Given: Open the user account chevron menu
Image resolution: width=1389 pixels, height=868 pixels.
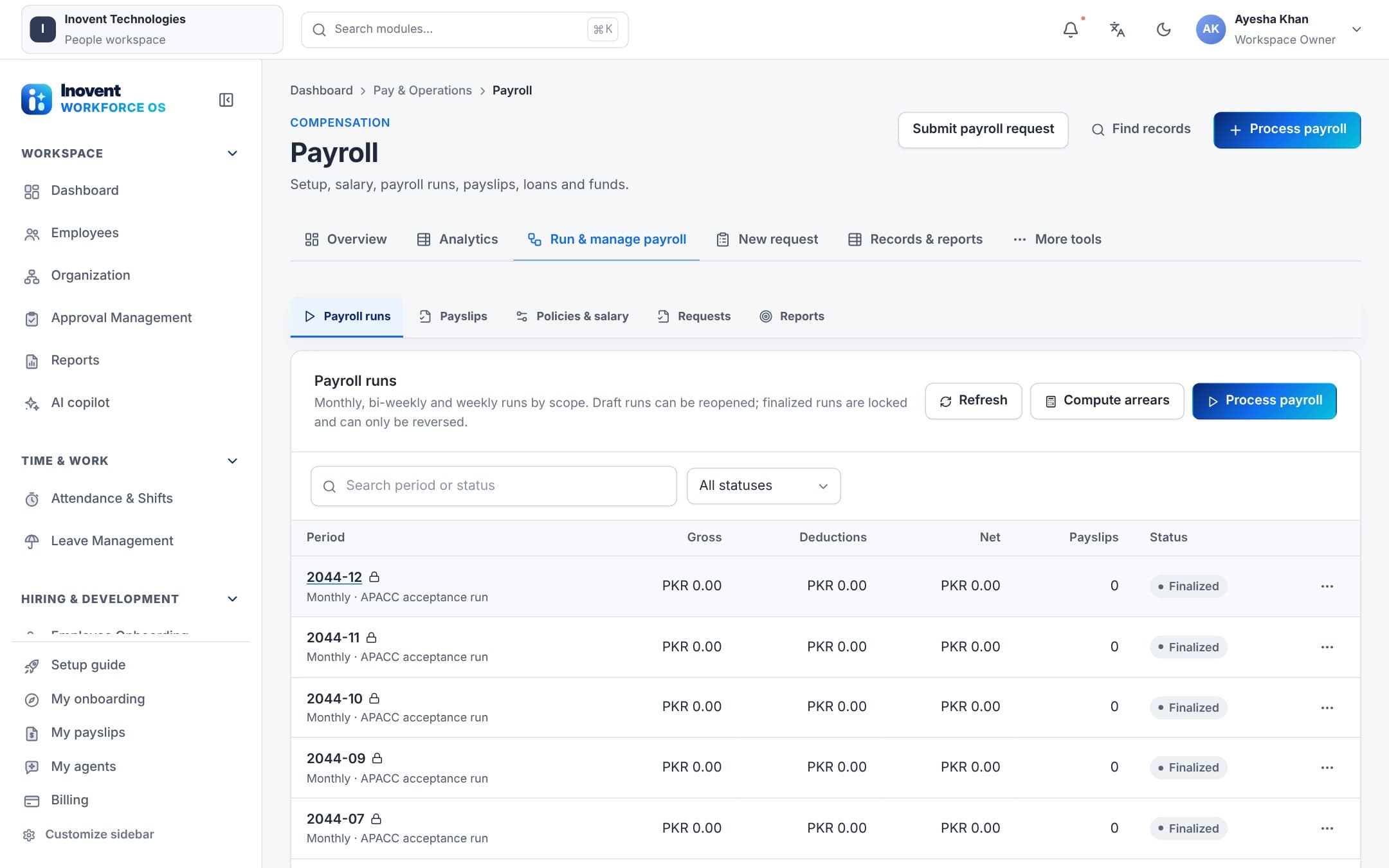Looking at the screenshot, I should click(x=1356, y=30).
